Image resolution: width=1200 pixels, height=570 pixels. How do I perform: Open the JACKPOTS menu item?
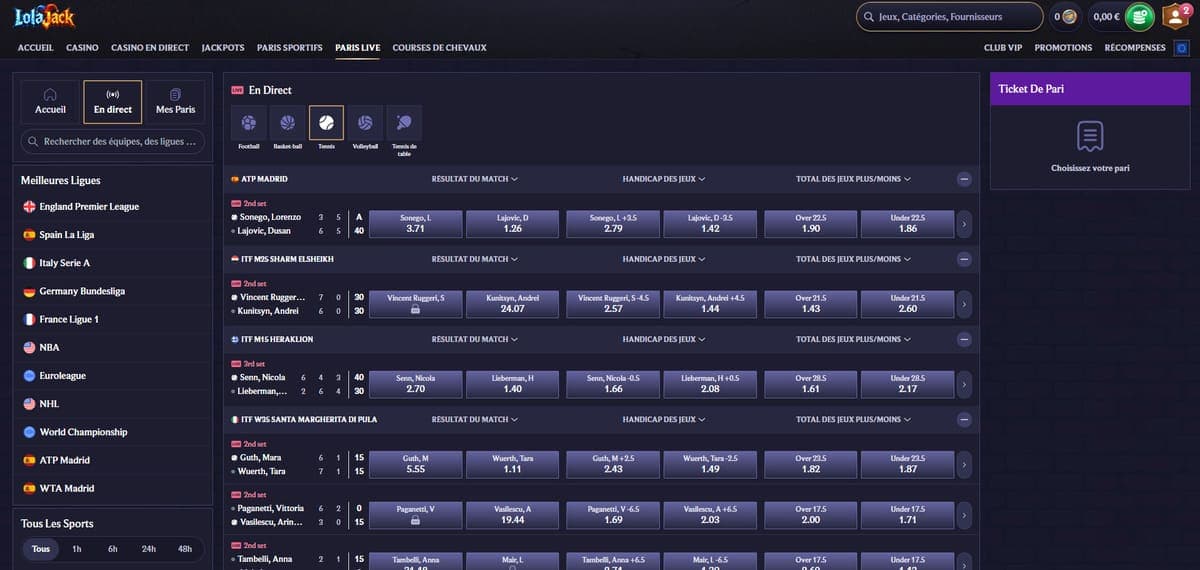[223, 47]
